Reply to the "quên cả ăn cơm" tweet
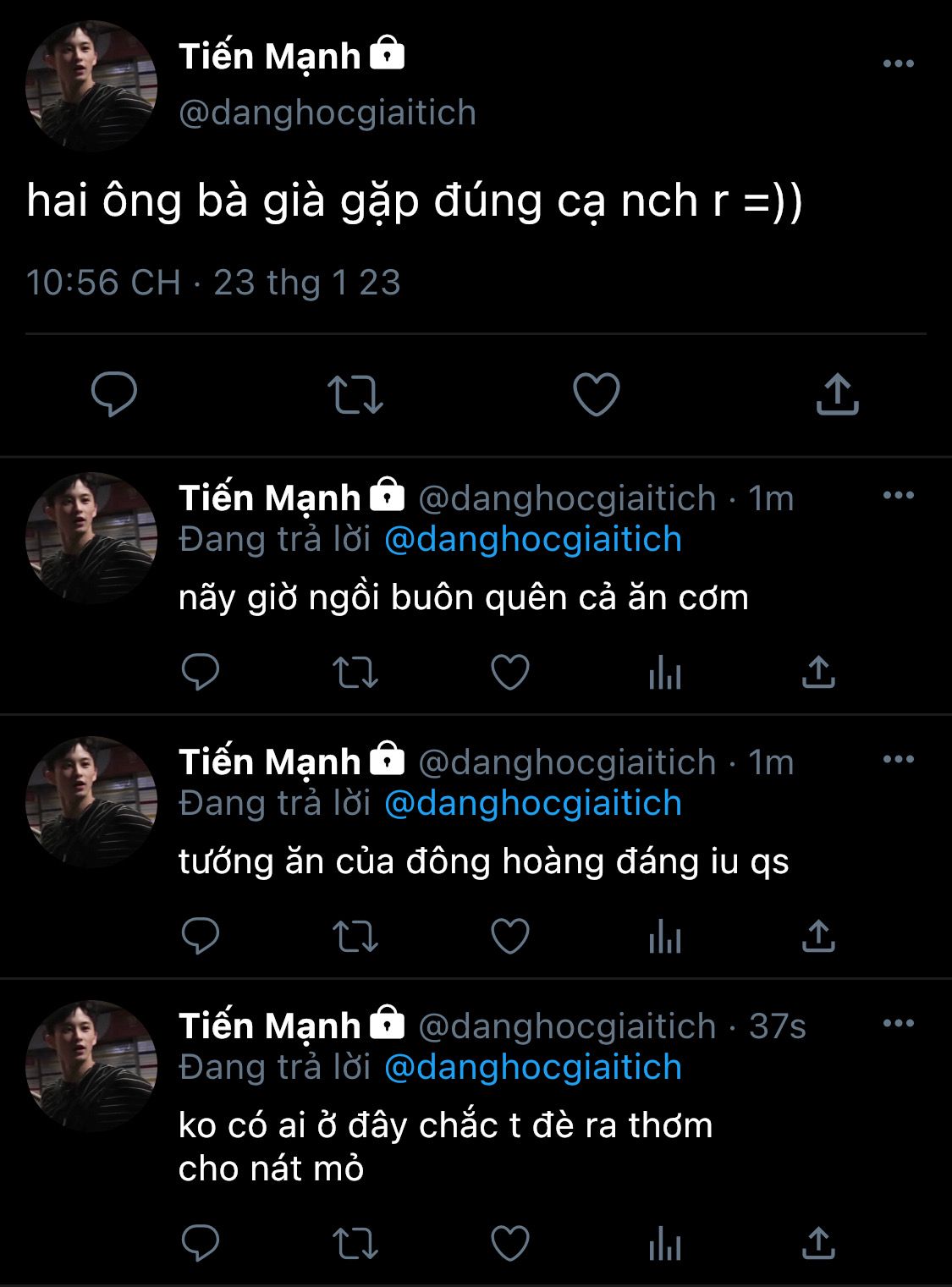Viewport: 952px width, 1287px height. [x=201, y=674]
